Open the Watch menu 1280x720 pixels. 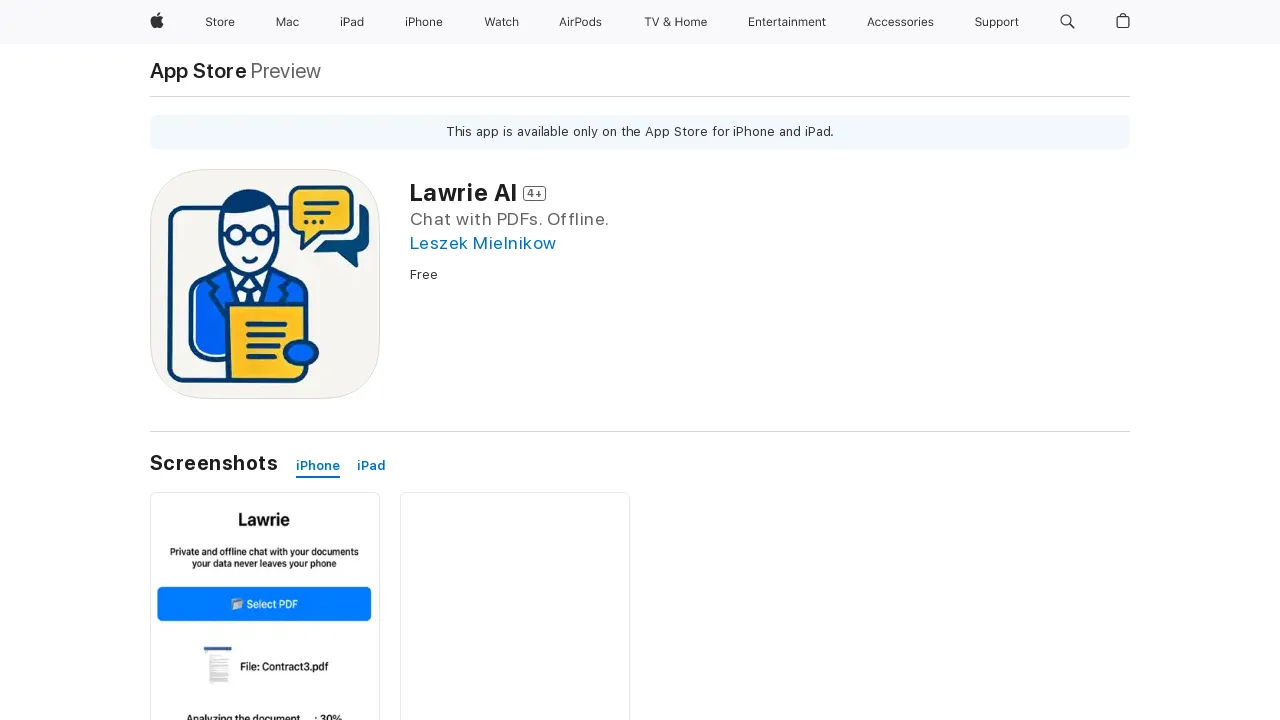point(501,22)
